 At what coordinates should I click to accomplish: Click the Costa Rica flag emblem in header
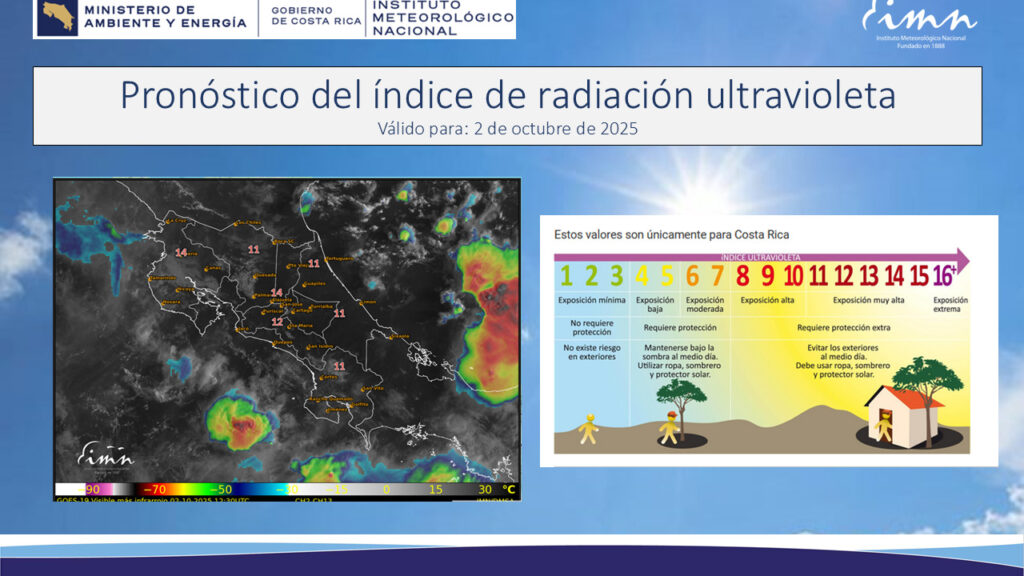coord(57,17)
